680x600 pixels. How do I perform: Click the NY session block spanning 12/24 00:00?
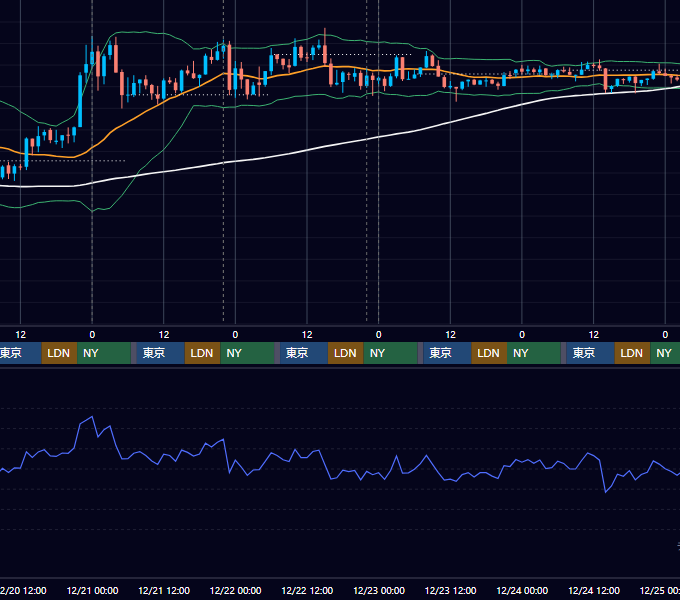[534, 353]
